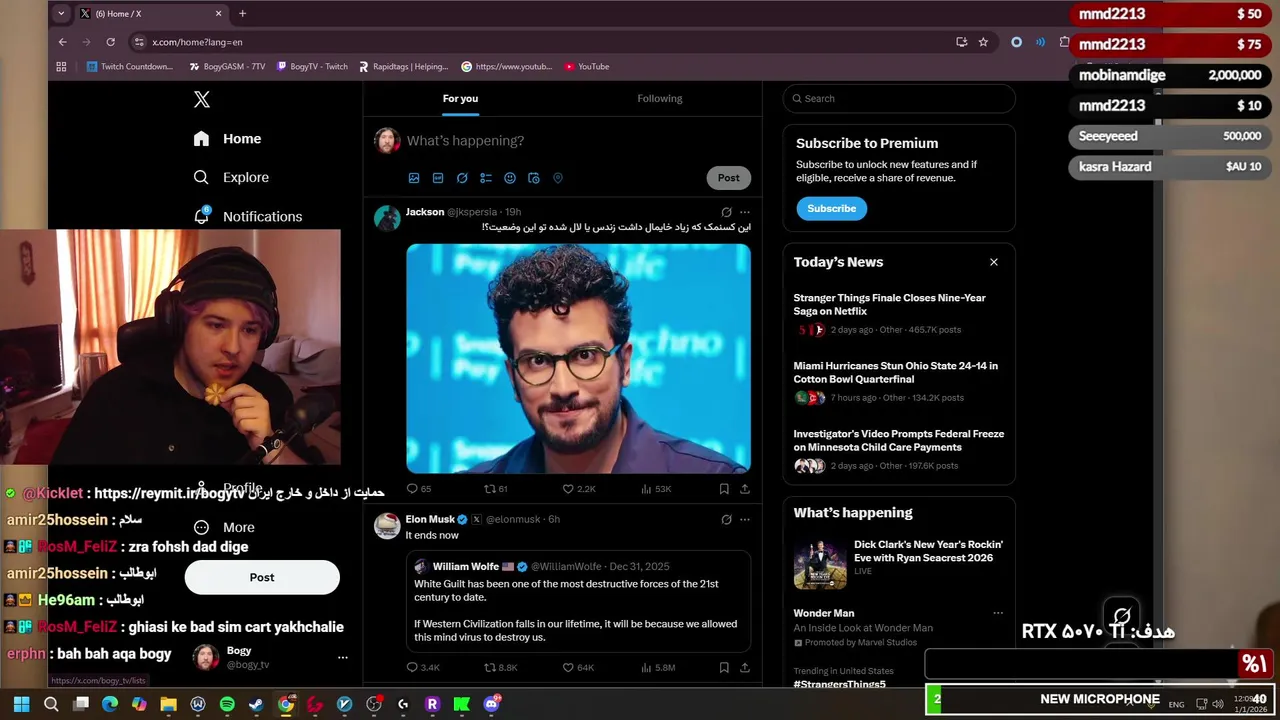The image size is (1280, 720).
Task: Bookmark Jackson's post
Action: 724,489
